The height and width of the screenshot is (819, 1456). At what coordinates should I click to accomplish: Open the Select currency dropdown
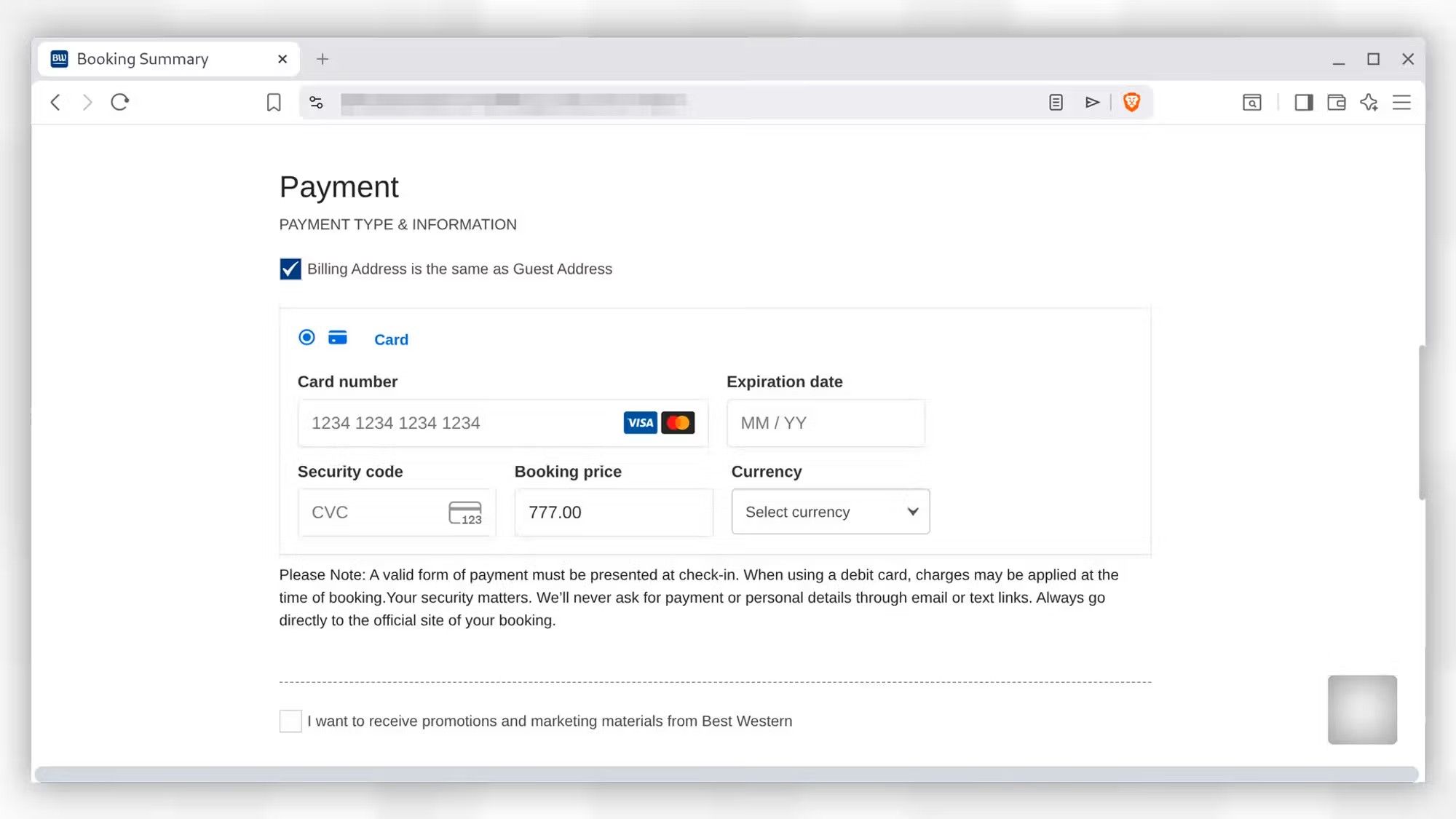point(830,512)
